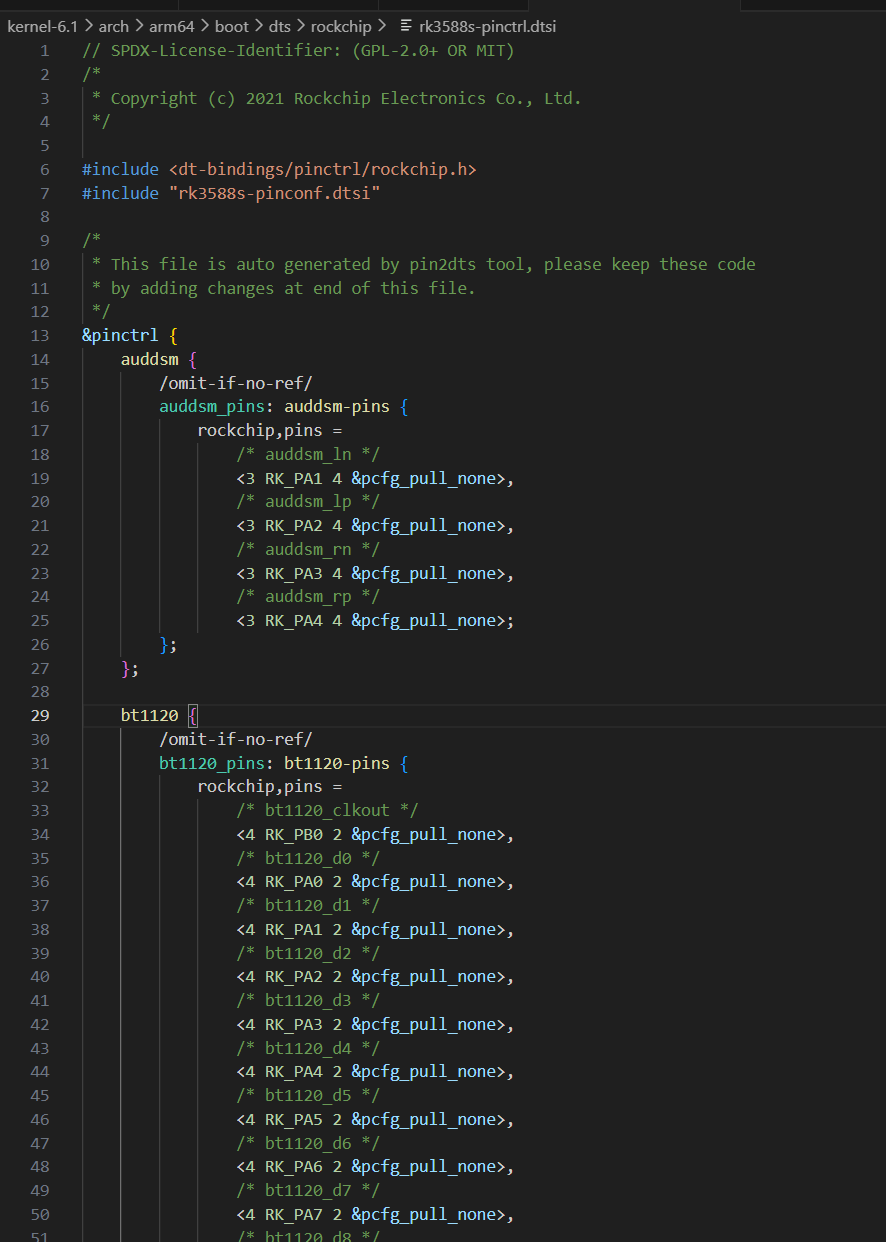Viewport: 886px width, 1242px height.
Task: Click the auddsm_lp comment
Action: (x=308, y=502)
